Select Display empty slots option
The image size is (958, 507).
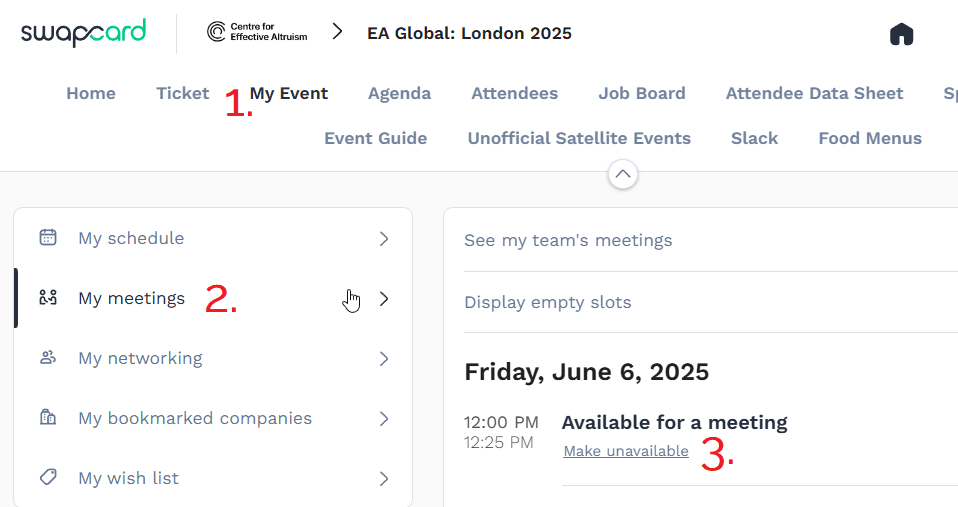tap(548, 302)
